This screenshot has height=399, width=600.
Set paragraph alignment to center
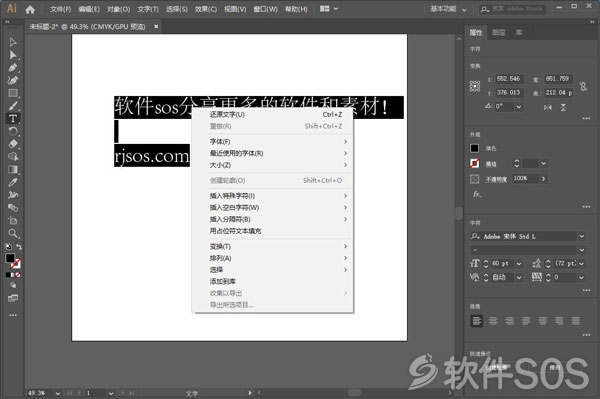point(493,321)
